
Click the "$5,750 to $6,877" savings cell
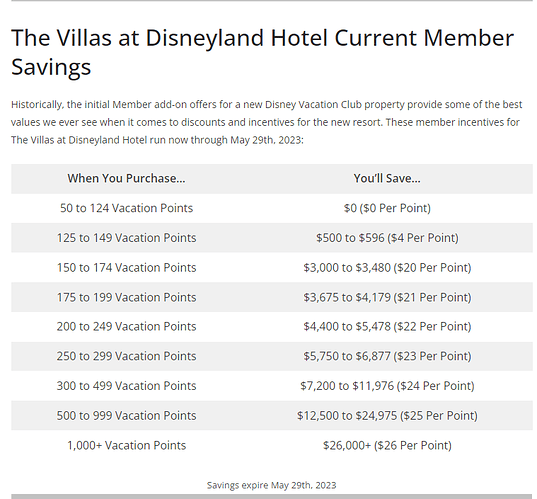coord(387,356)
